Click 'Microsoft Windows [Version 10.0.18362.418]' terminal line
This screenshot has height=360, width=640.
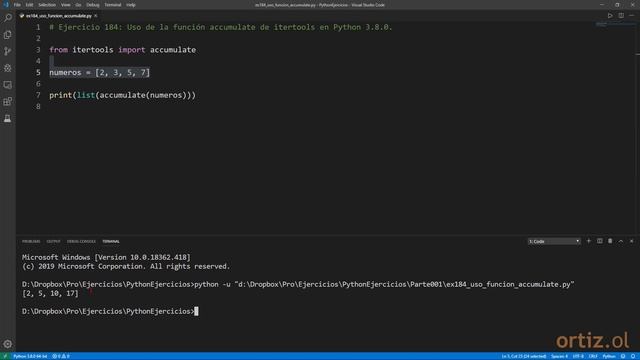(x=106, y=258)
